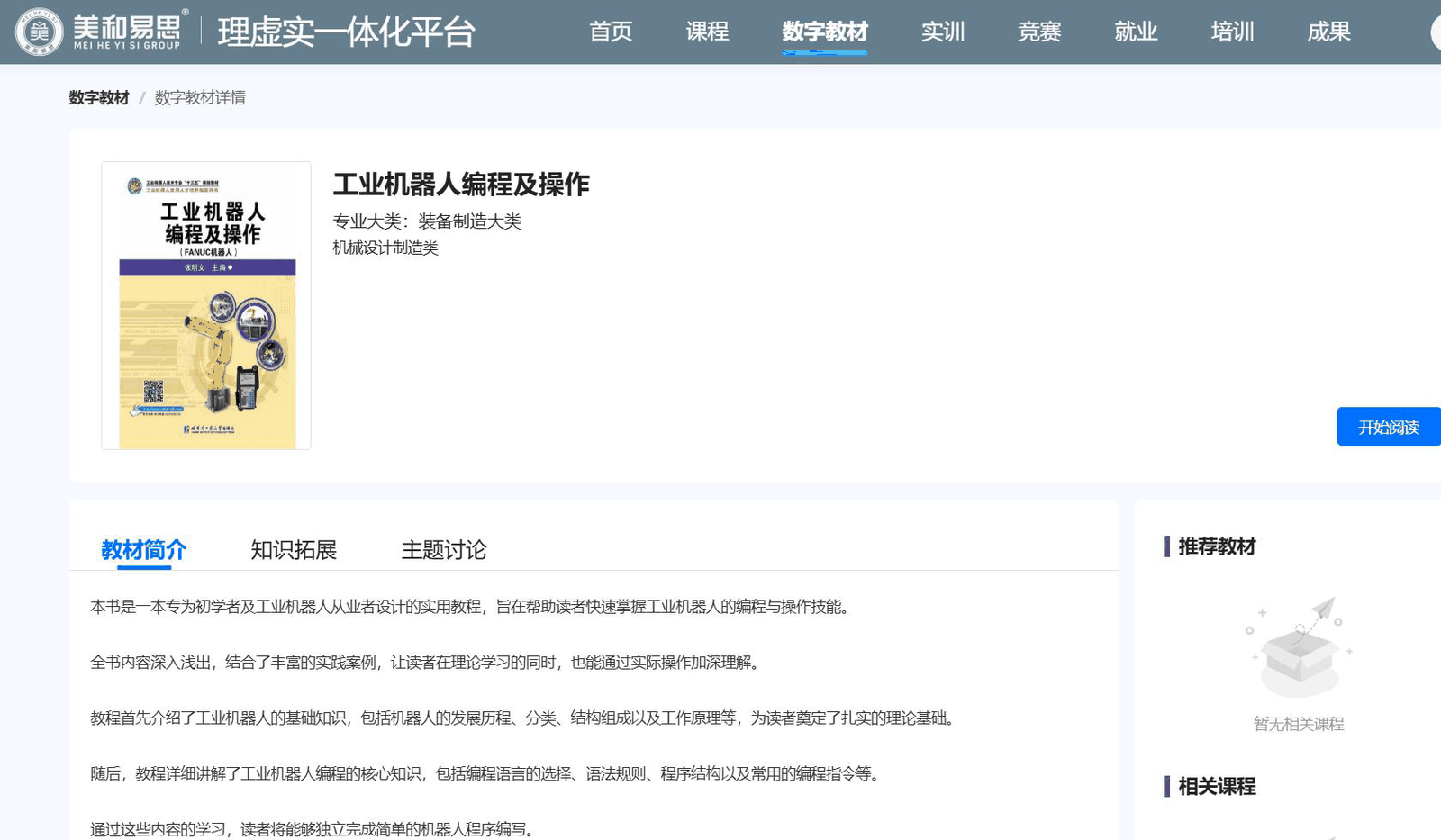The width and height of the screenshot is (1441, 840).
Task: Open the 就业 navigation item
Action: pos(1136,32)
